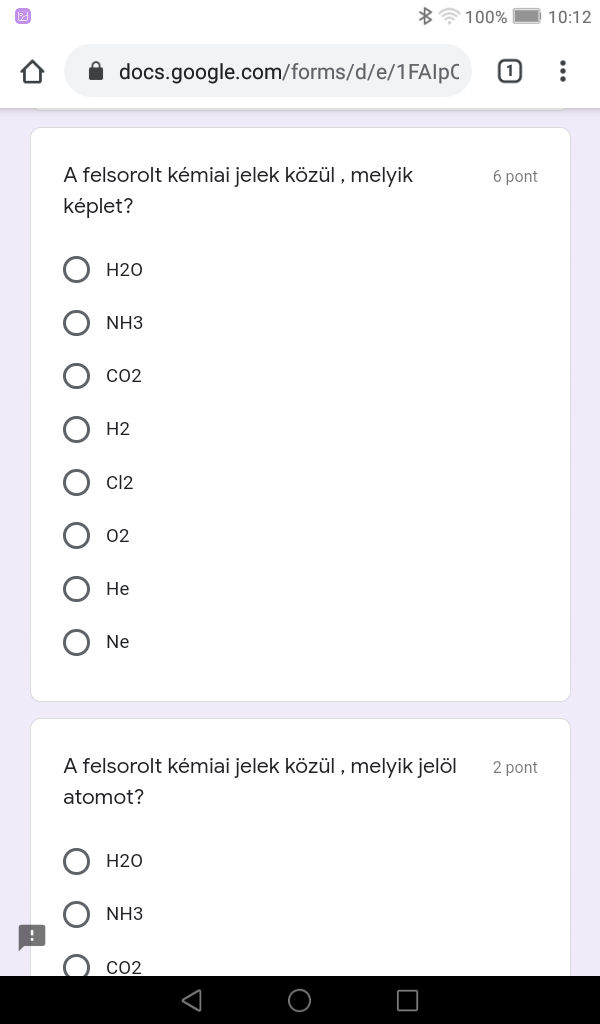This screenshot has width=600, height=1024.
Task: Select NH3 in the képlet question
Action: 77,323
